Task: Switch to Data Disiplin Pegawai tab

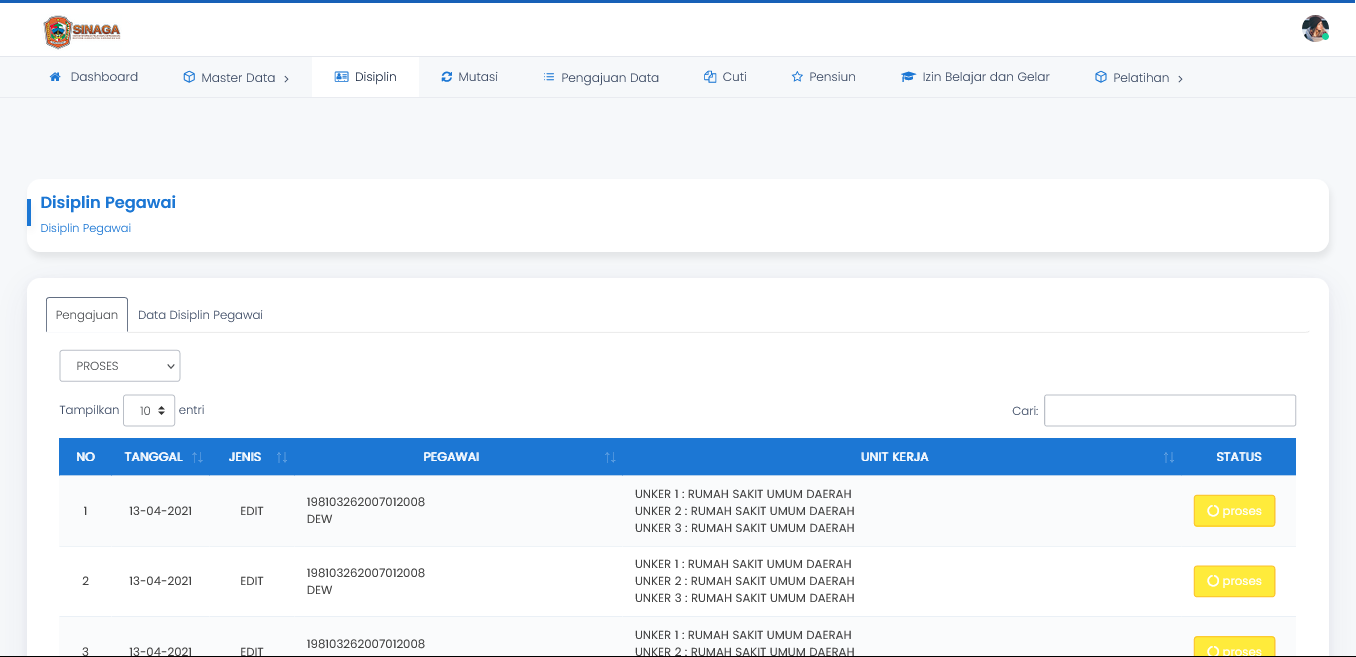Action: pyautogui.click(x=200, y=315)
